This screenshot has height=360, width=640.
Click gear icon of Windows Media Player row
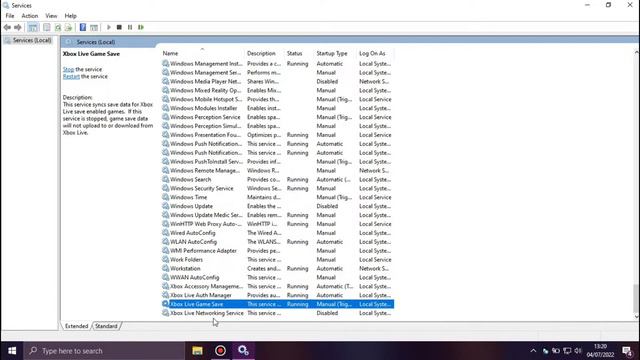click(165, 81)
